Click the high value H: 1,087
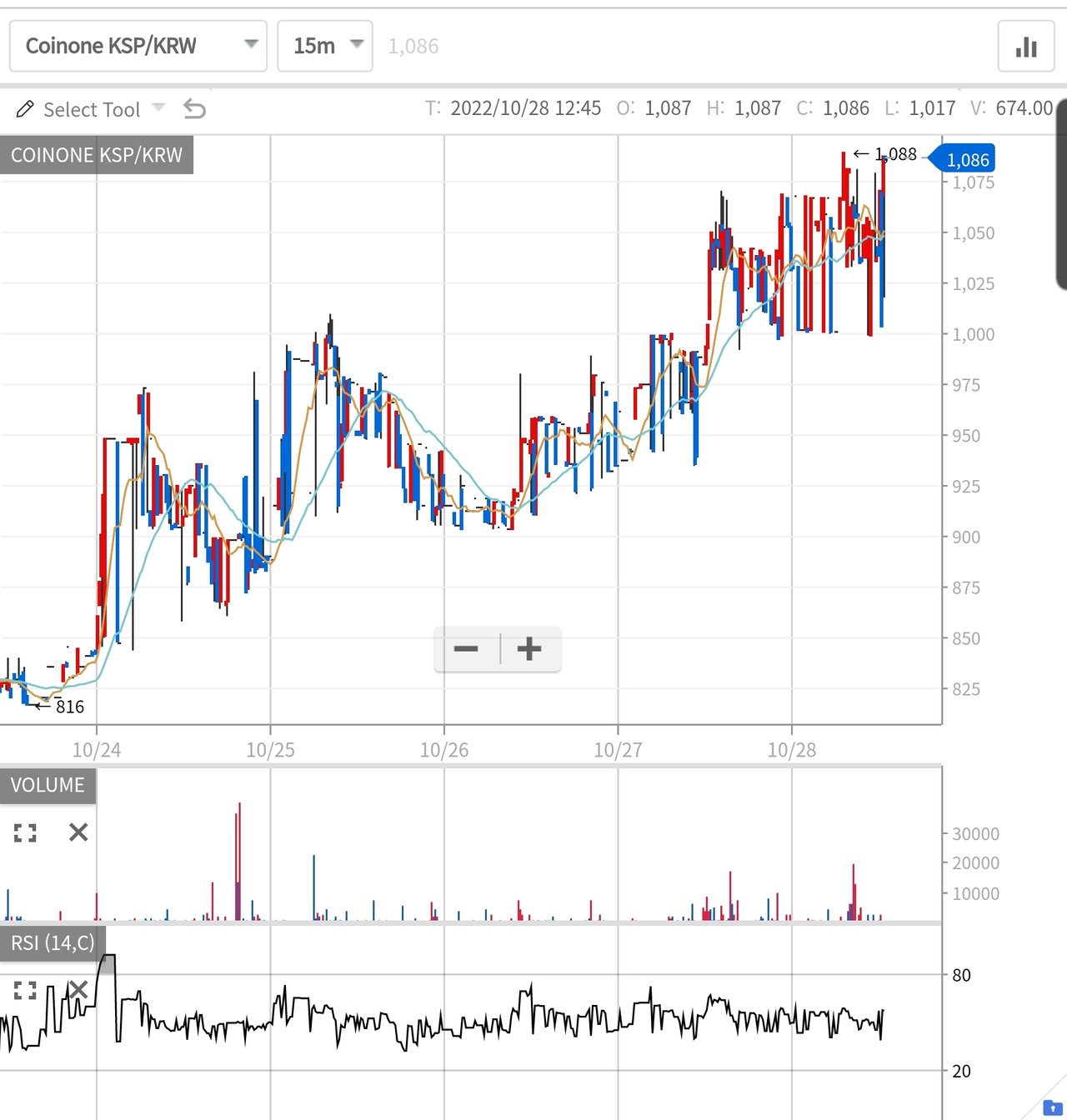The width and height of the screenshot is (1067, 1120). pyautogui.click(x=744, y=108)
